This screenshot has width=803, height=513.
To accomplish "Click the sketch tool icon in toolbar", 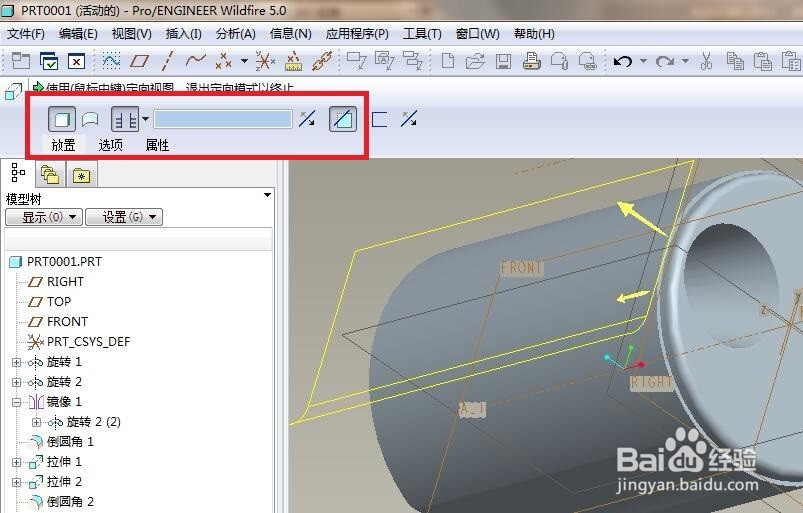I will 111,61.
